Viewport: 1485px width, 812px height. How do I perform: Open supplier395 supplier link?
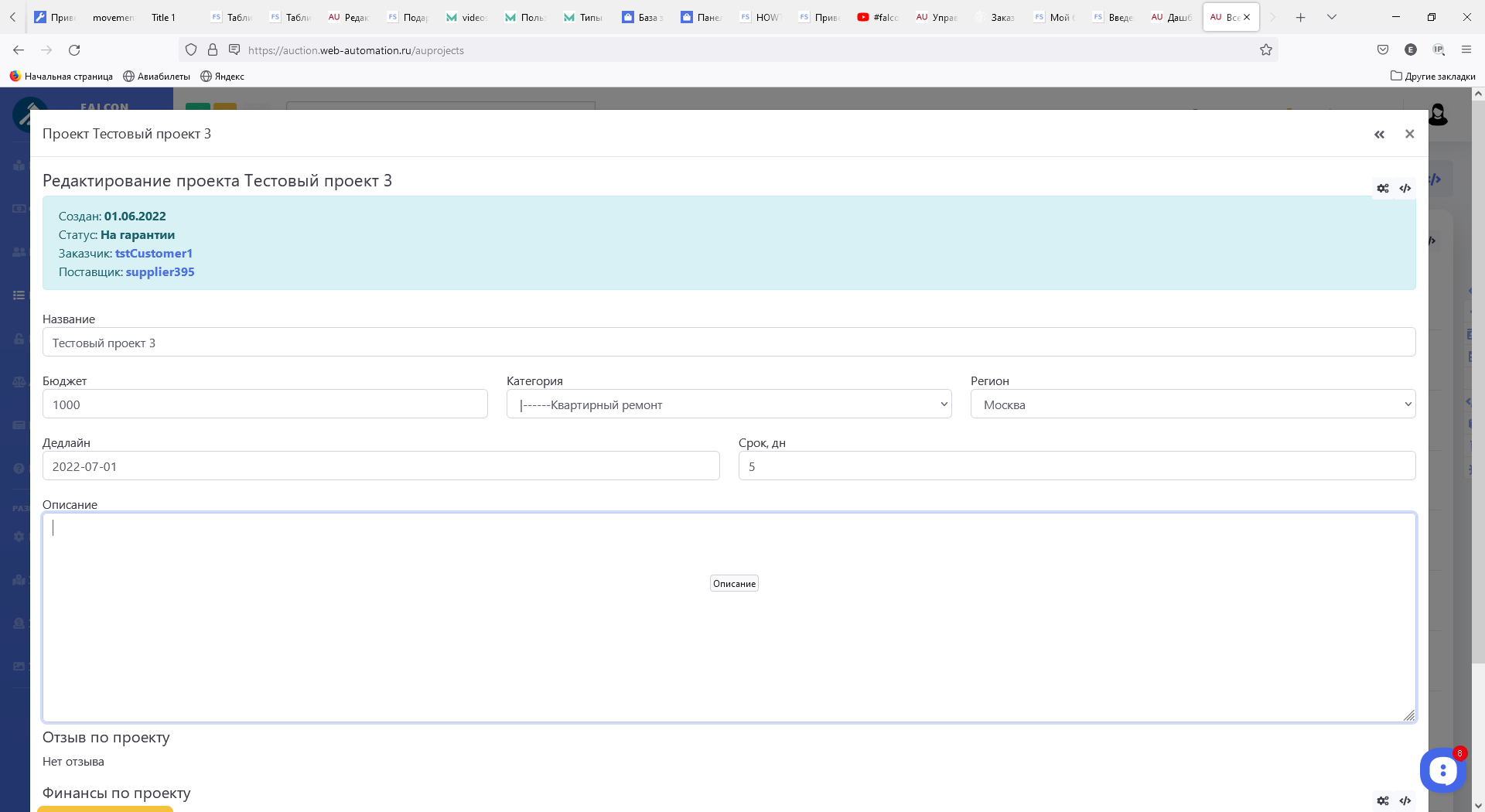160,272
